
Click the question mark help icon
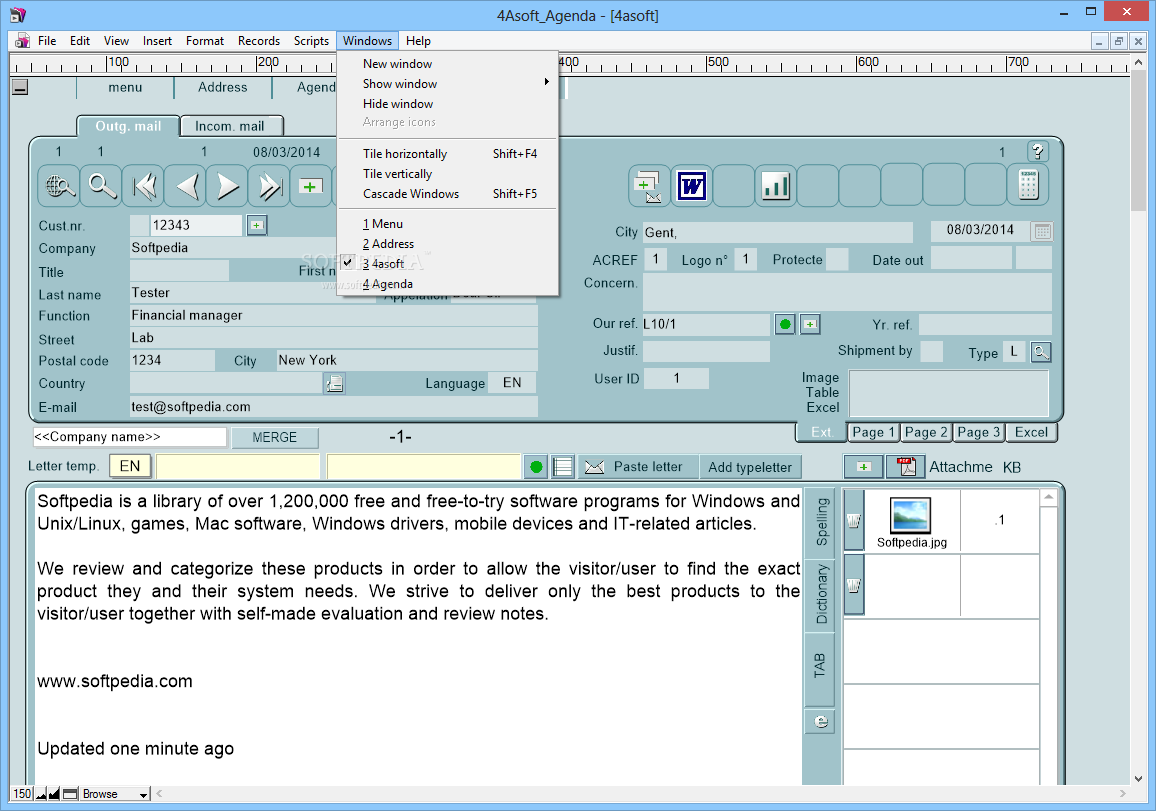(x=1038, y=152)
